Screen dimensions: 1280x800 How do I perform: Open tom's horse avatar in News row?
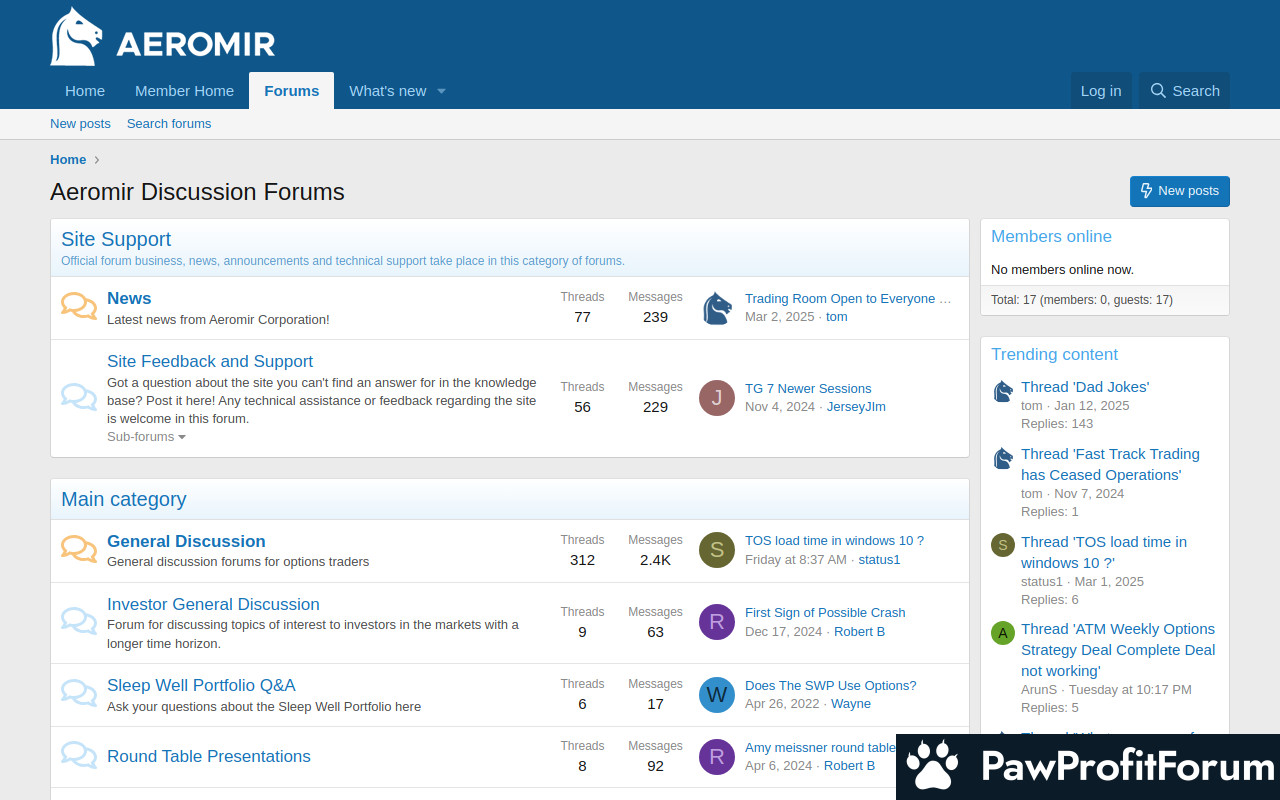point(717,308)
